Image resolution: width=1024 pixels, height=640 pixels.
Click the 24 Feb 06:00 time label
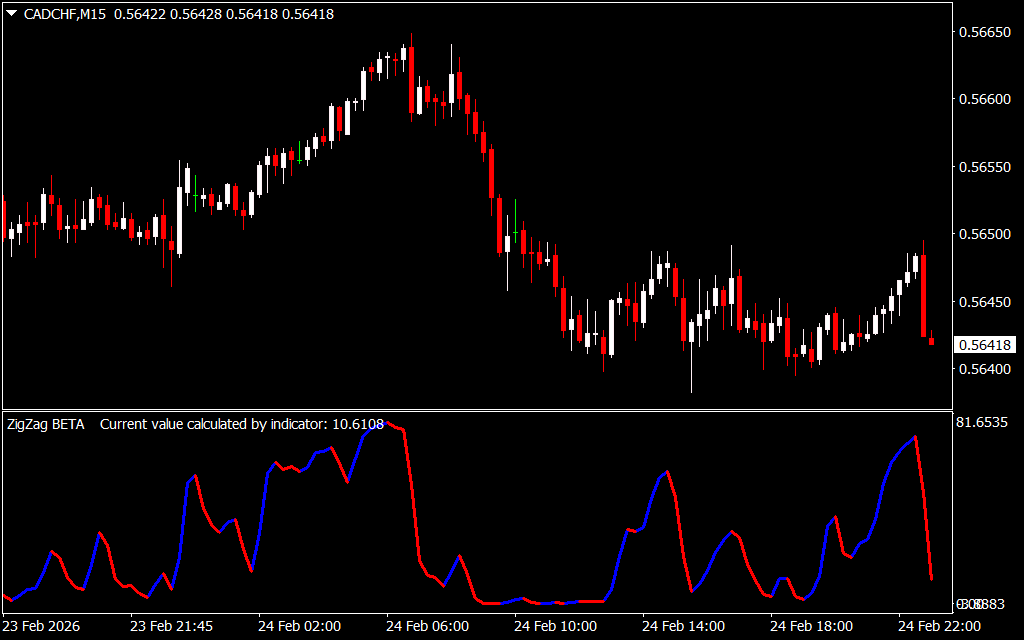[428, 626]
